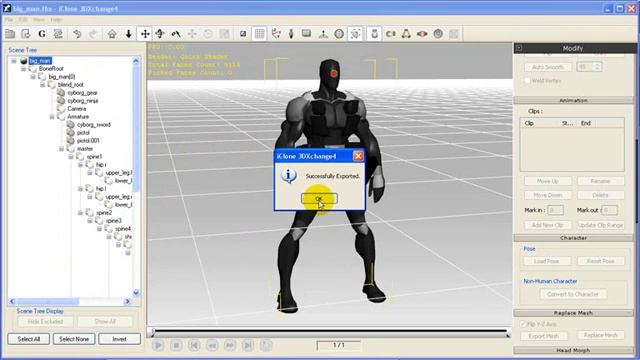
Task: Select the rotate tool in toolbar
Action: click(x=160, y=34)
